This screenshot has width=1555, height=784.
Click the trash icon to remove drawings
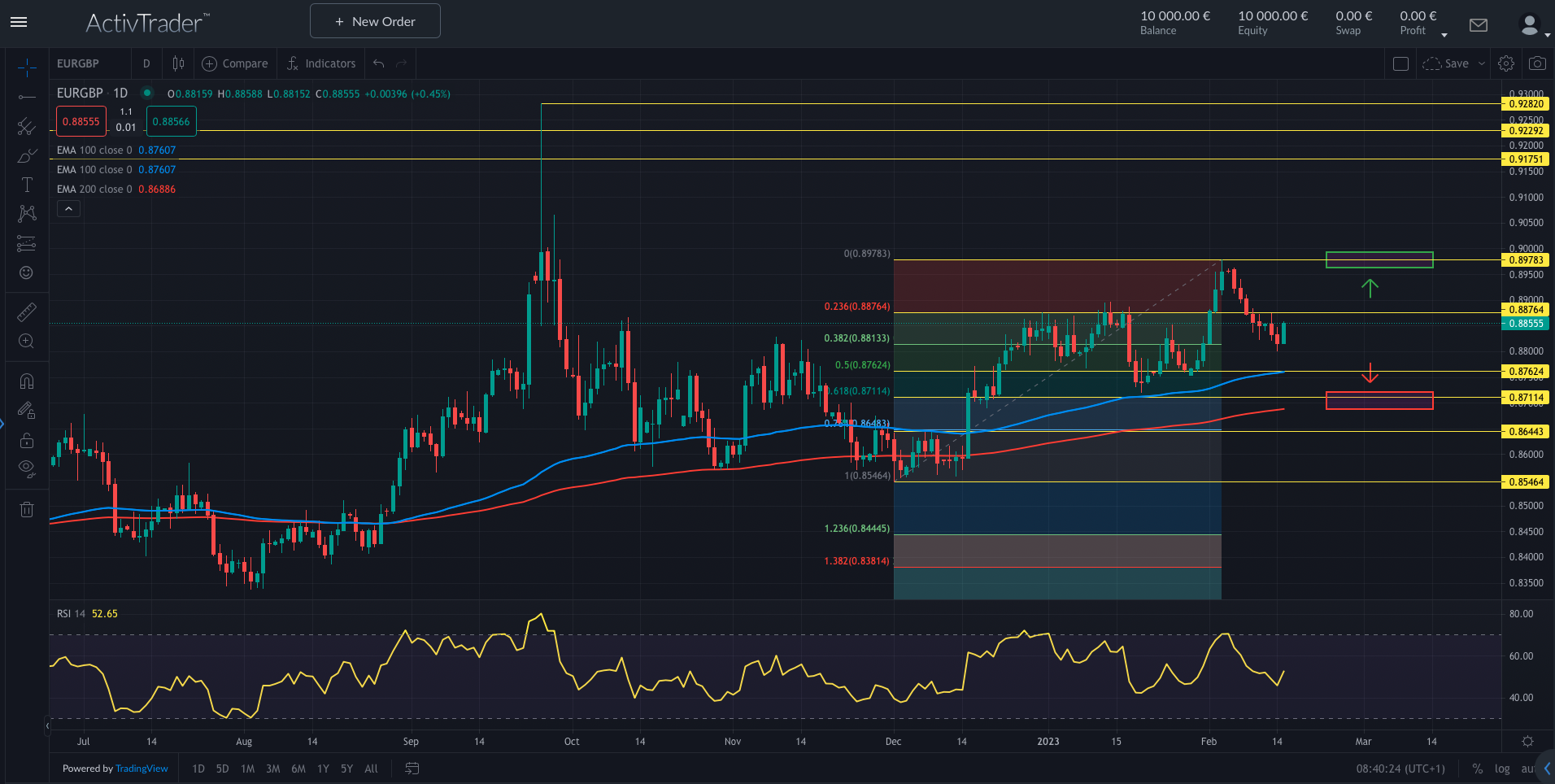[27, 508]
